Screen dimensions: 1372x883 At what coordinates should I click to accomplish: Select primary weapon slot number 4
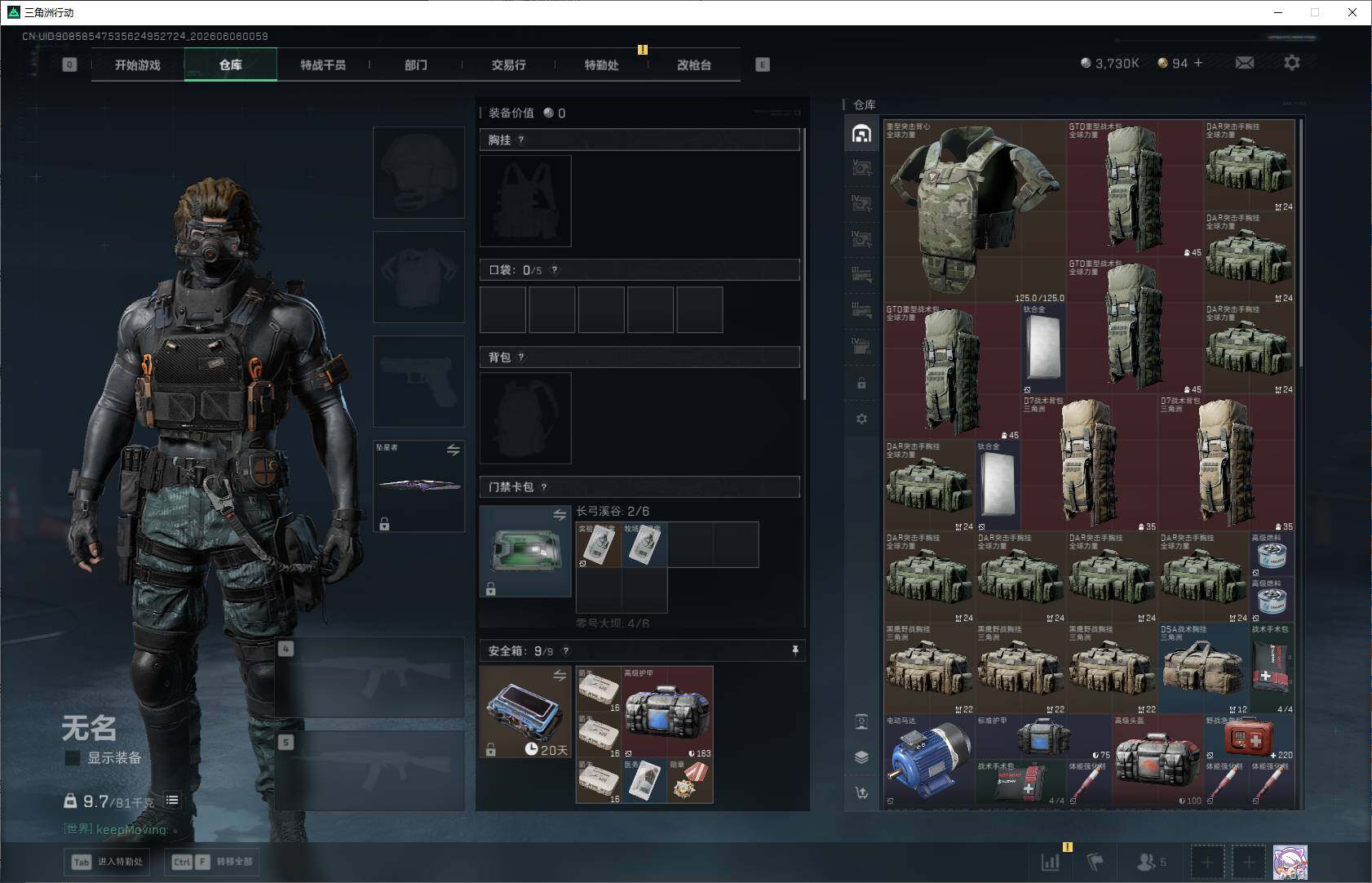(370, 678)
